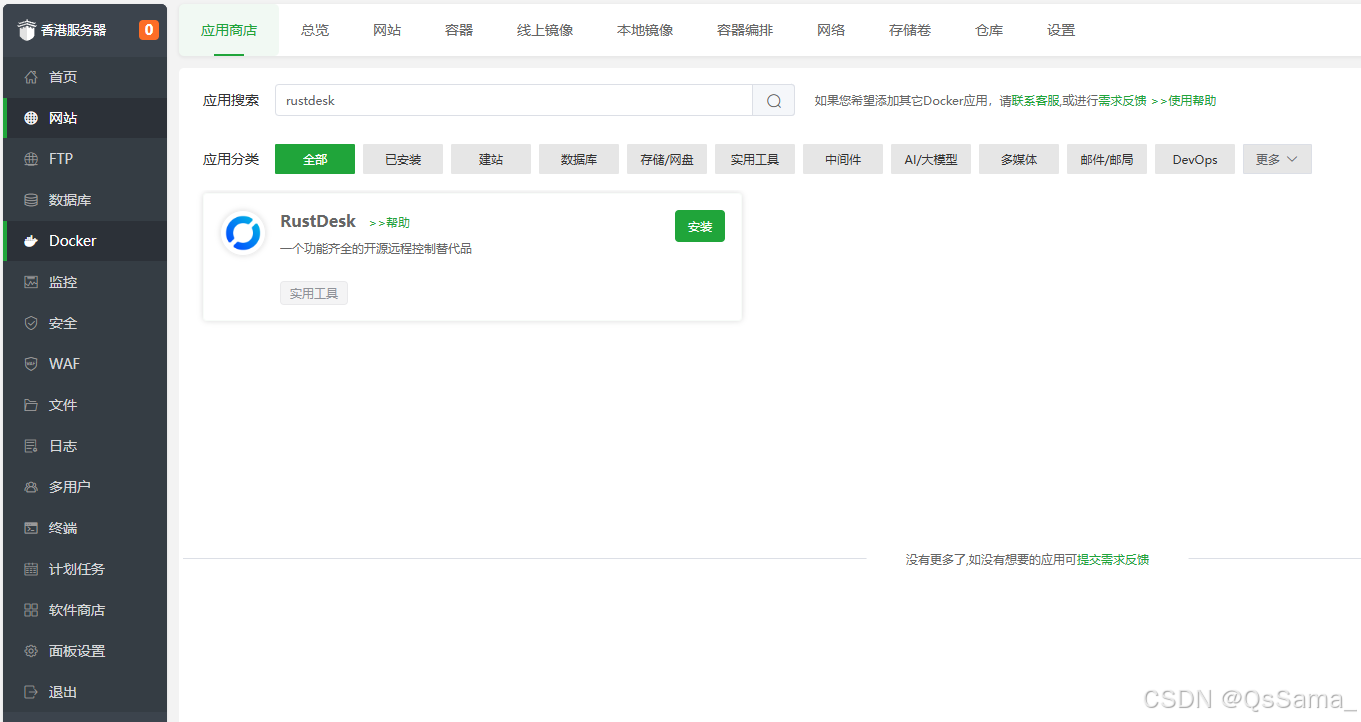The image size is (1361, 722).
Task: Click the 退出 logout icon
Action: 31,692
